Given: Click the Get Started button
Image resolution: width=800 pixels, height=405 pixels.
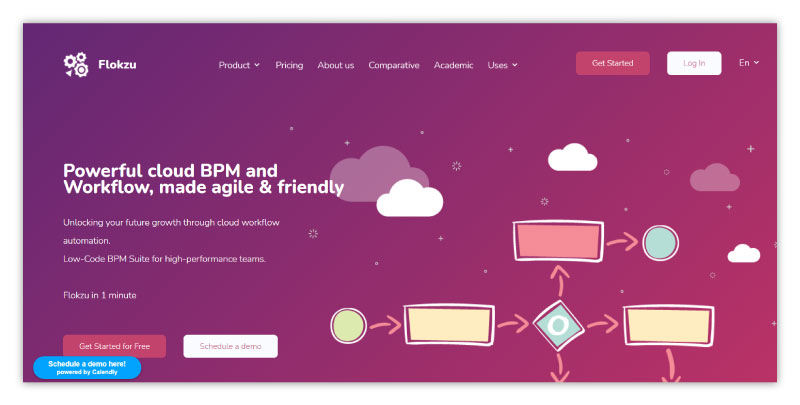Looking at the screenshot, I should (x=613, y=63).
